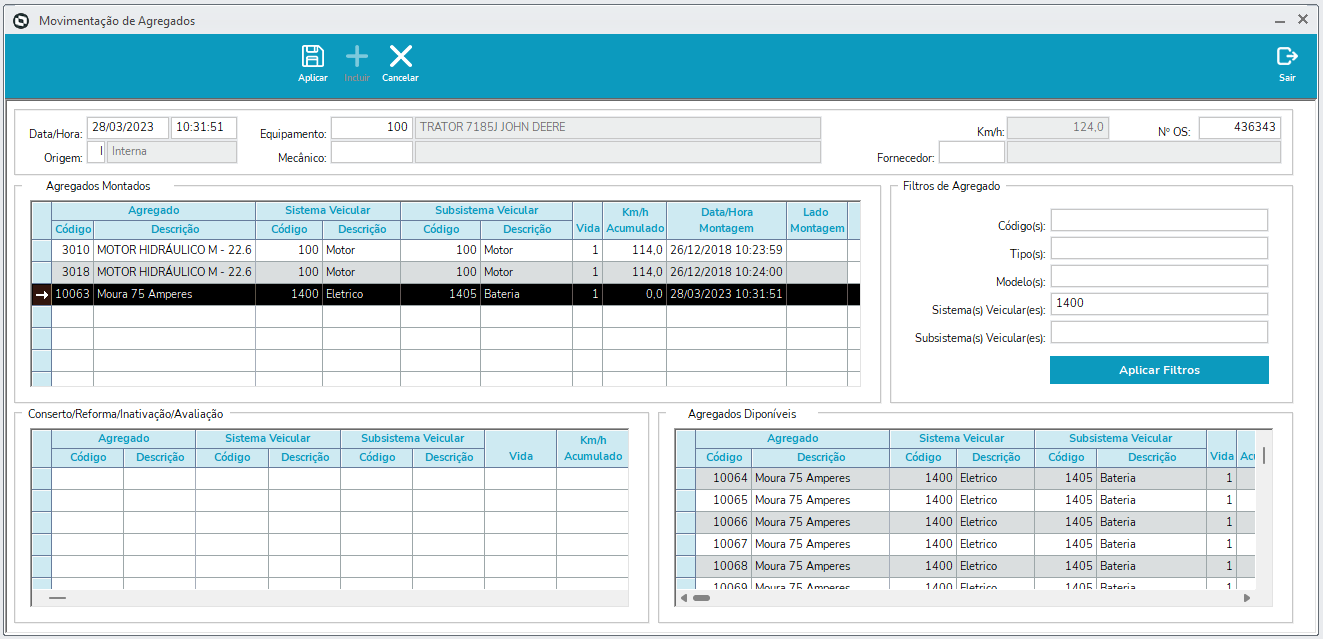
Task: Close the Movimentação de Agregados window
Action: 1303,19
